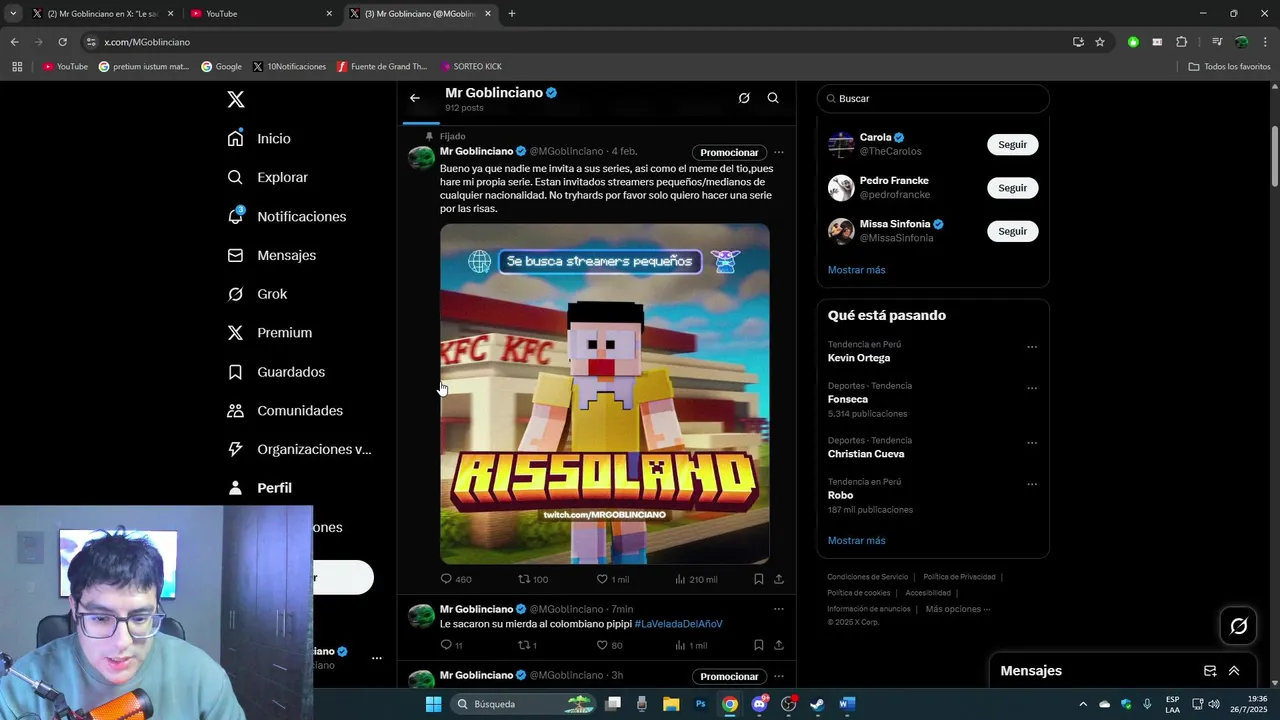Click the floating Grok button
This screenshot has height=720, width=1280.
pyautogui.click(x=1239, y=626)
